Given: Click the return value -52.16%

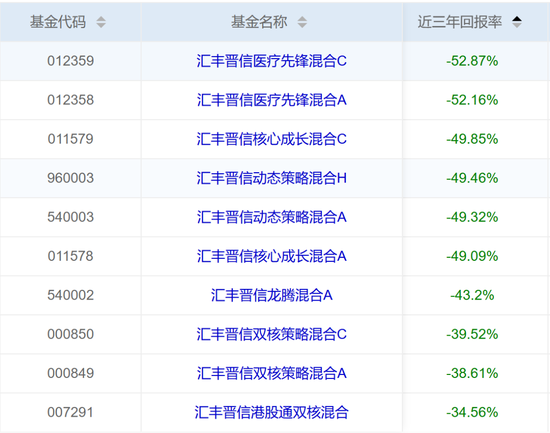Looking at the screenshot, I should pyautogui.click(x=472, y=100).
